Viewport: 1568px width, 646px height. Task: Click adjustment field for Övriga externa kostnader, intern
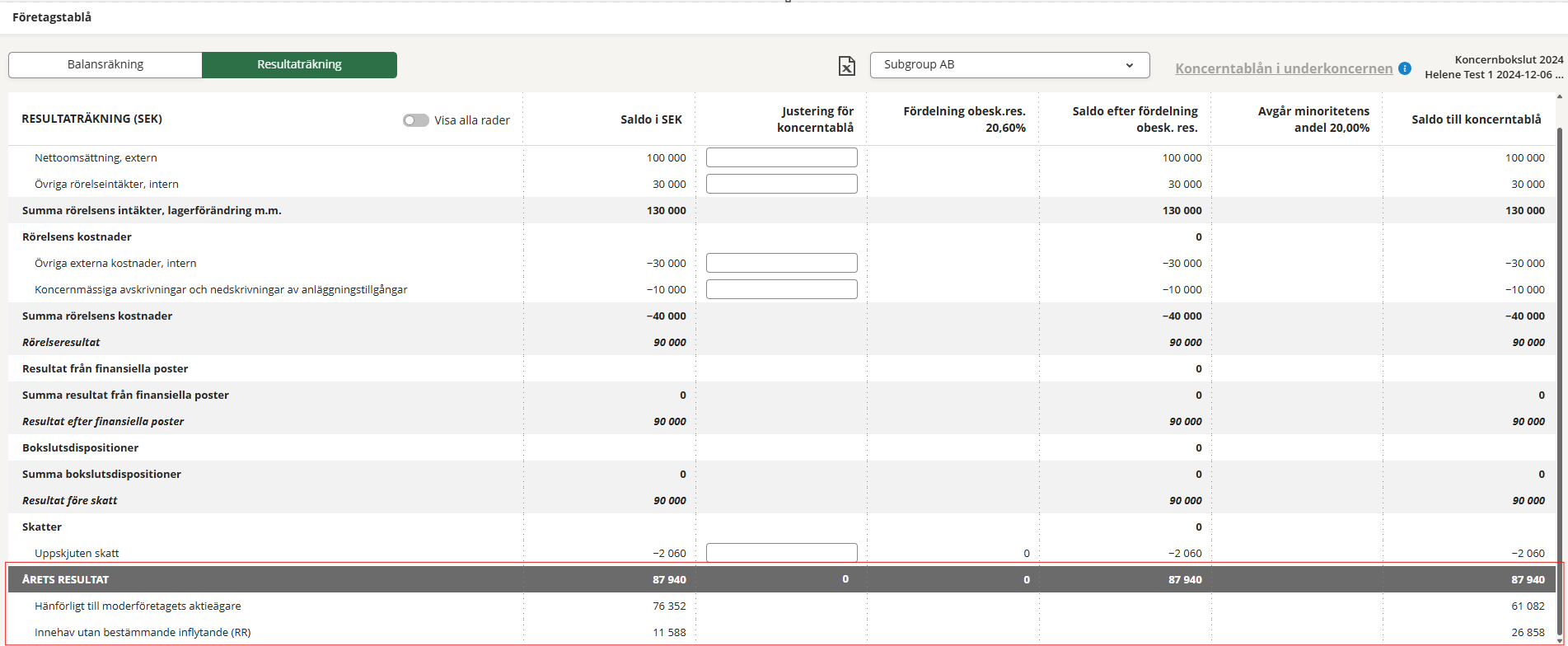(781, 263)
